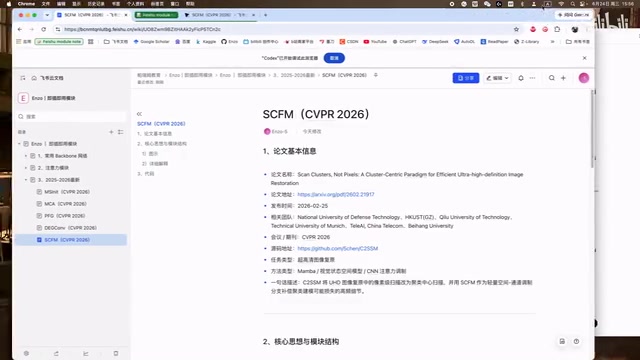The width and height of the screenshot is (640, 360).
Task: Bookmark this page with the star icon
Action: 516,29
